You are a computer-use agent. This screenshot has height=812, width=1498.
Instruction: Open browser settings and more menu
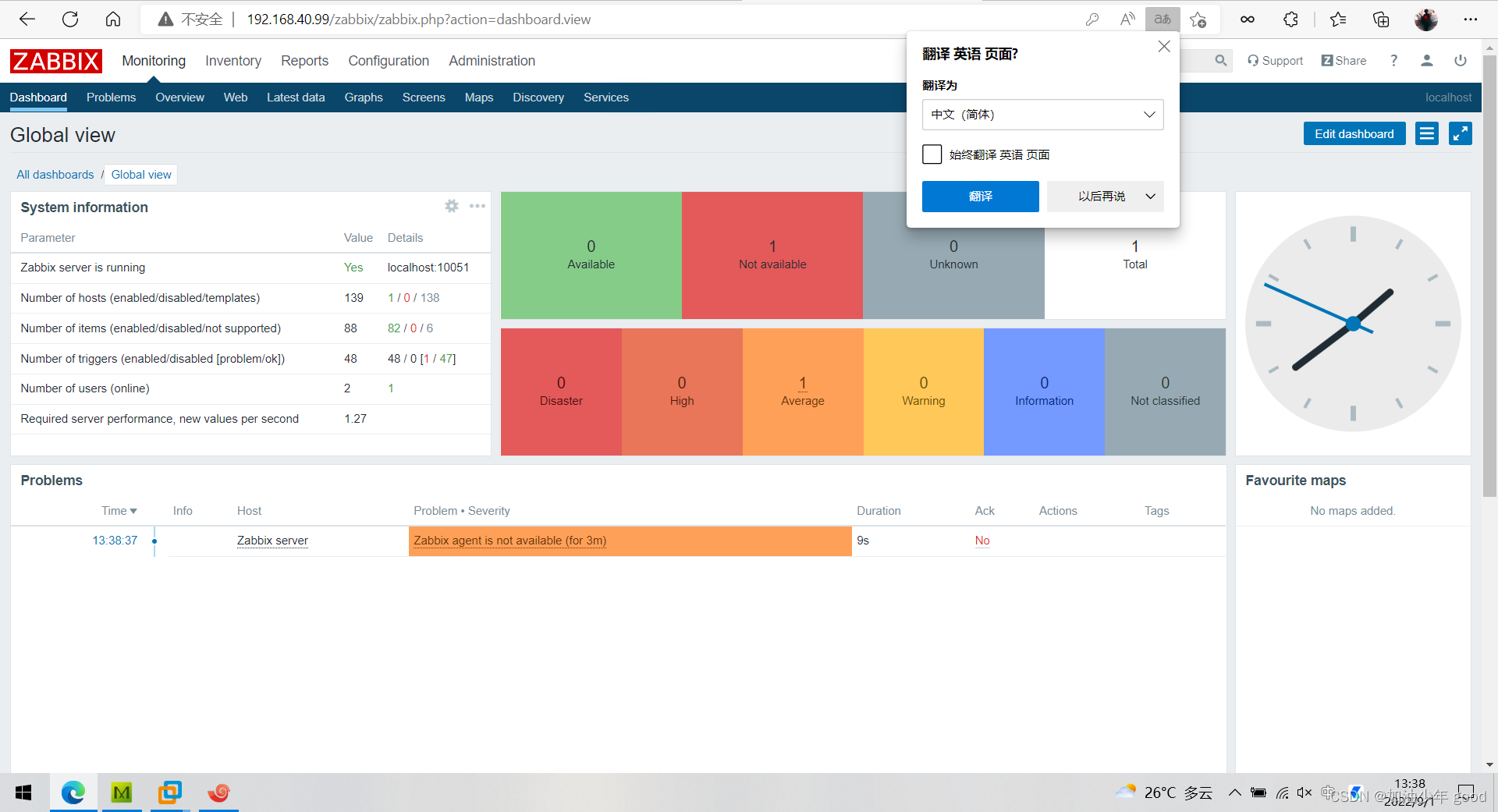(1471, 20)
